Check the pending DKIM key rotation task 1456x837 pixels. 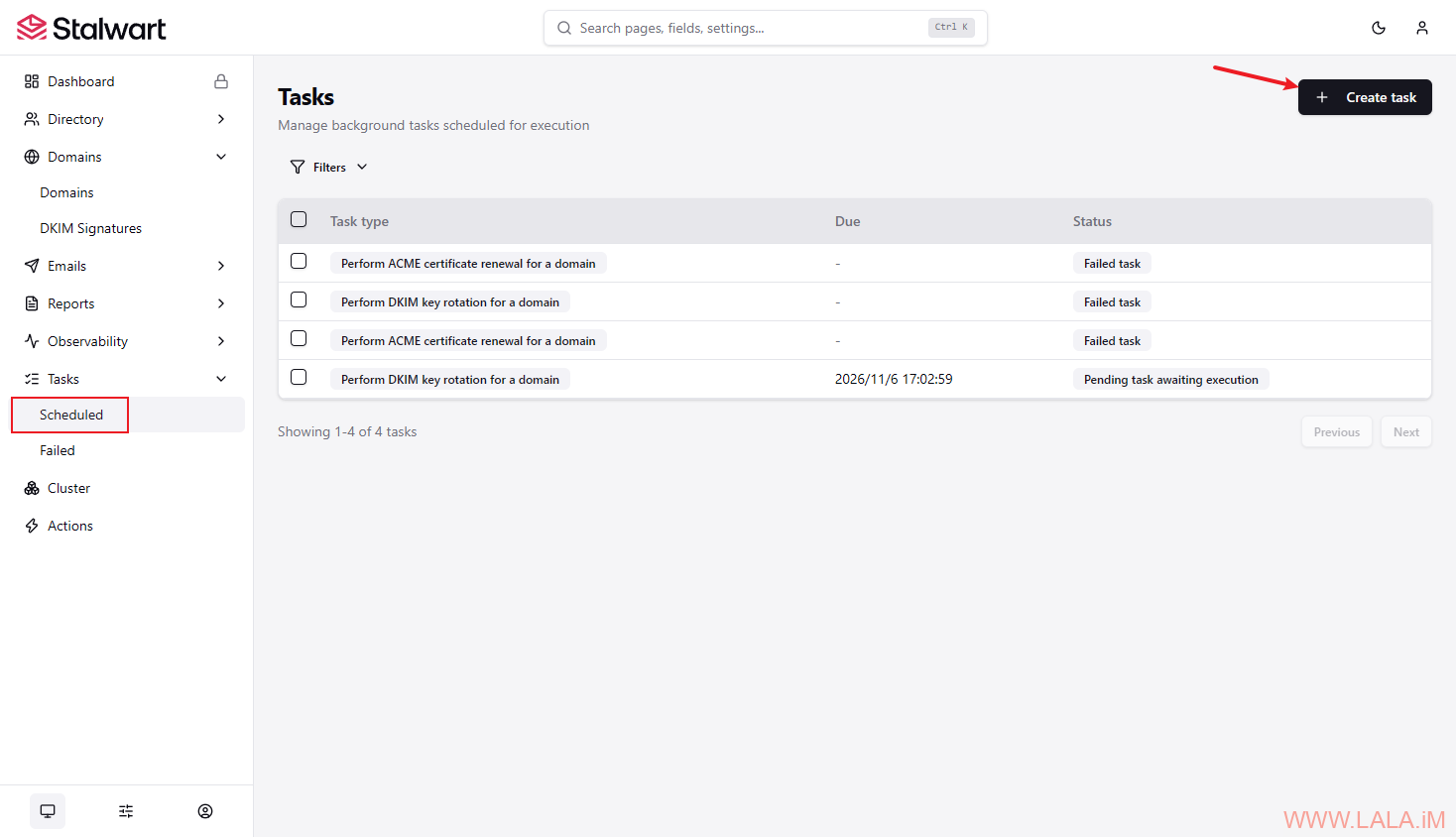click(x=299, y=377)
